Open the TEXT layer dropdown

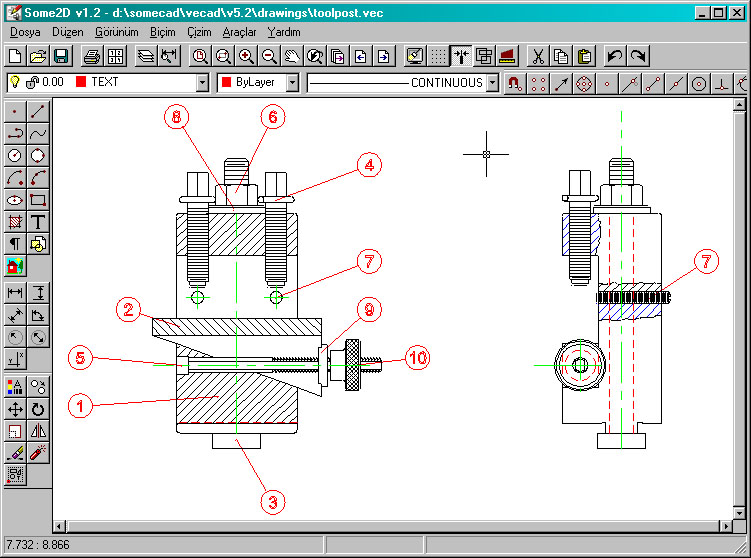click(203, 83)
